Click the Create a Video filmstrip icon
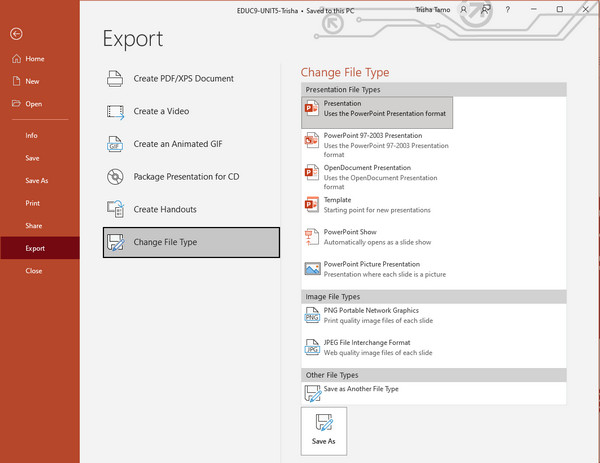Screen dimensions: 600x463 pyautogui.click(x=115, y=112)
